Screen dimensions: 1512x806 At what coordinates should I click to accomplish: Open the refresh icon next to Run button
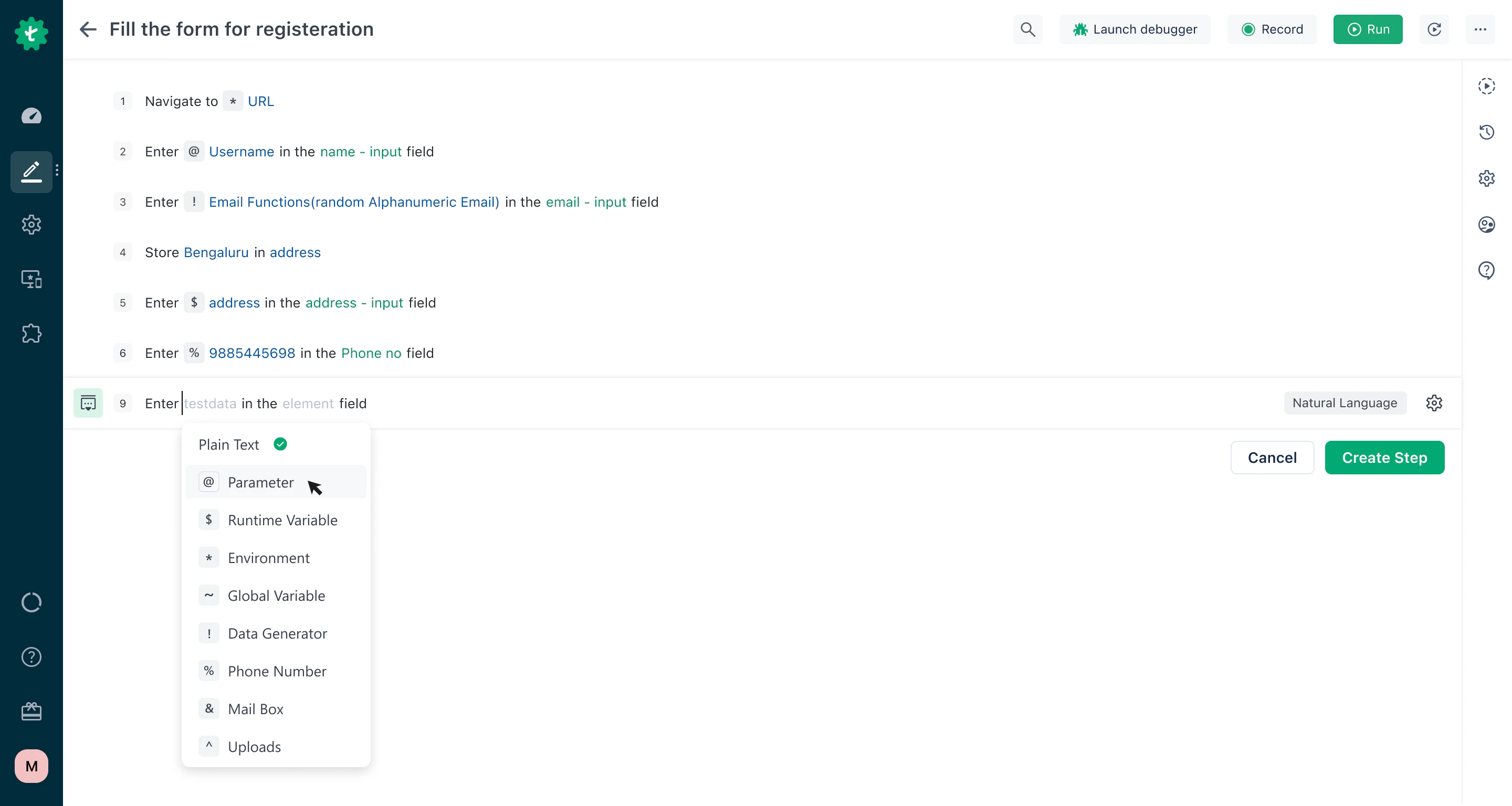(1434, 29)
